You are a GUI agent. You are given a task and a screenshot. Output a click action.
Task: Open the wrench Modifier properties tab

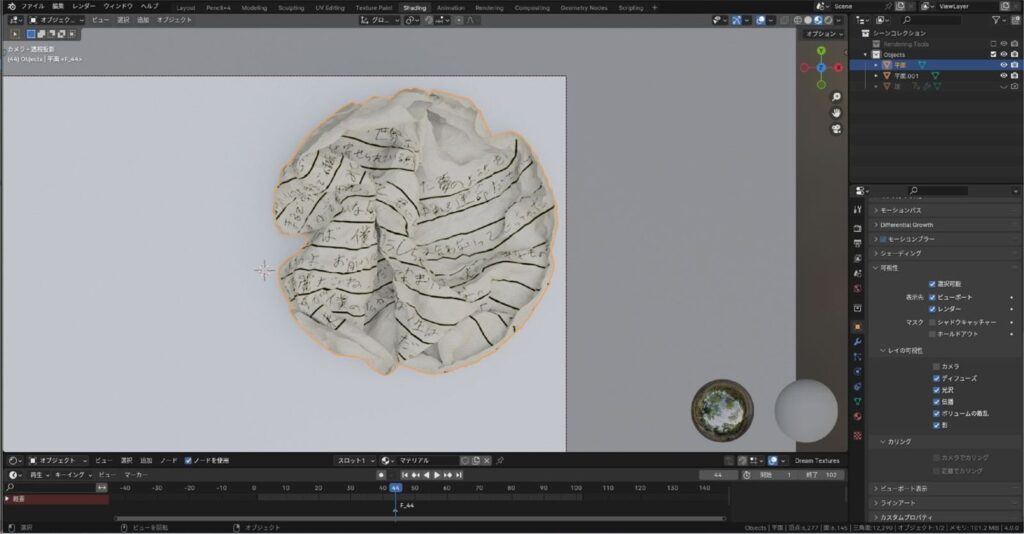tap(857, 341)
